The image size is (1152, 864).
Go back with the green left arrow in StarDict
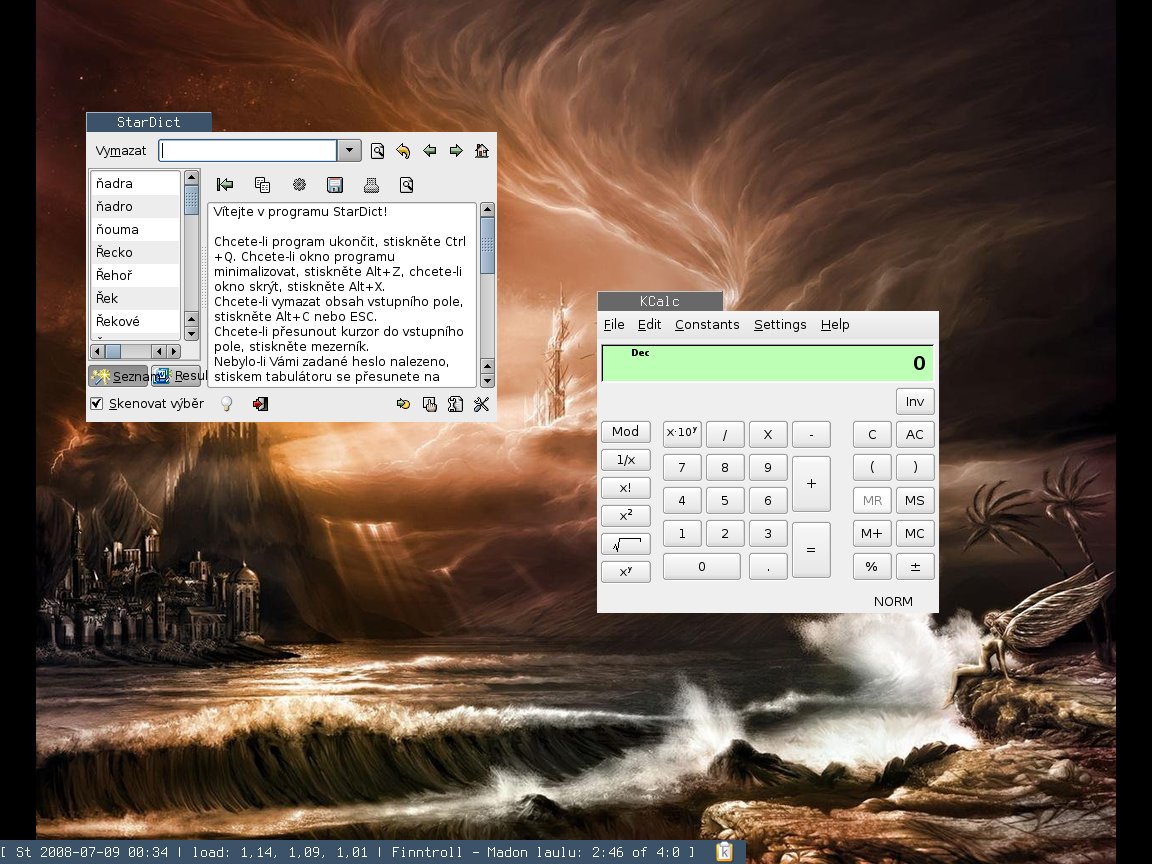point(430,151)
